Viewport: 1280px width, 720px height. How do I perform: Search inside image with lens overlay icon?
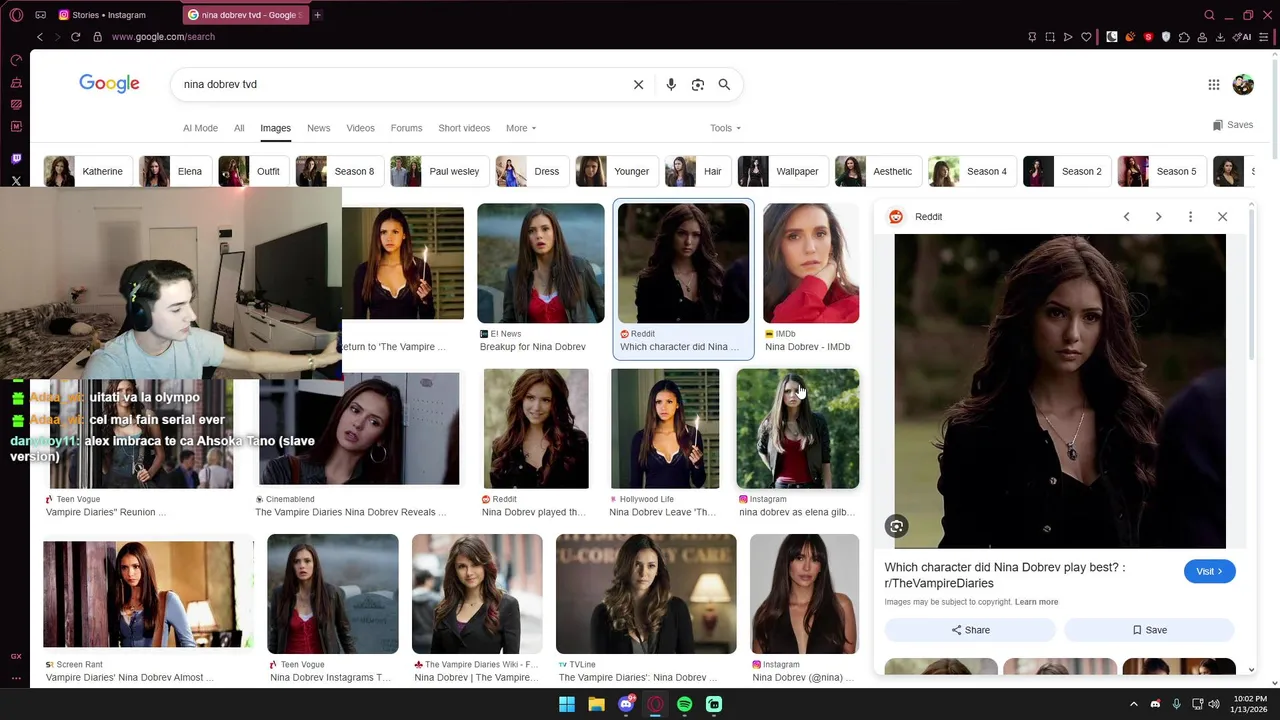896,526
